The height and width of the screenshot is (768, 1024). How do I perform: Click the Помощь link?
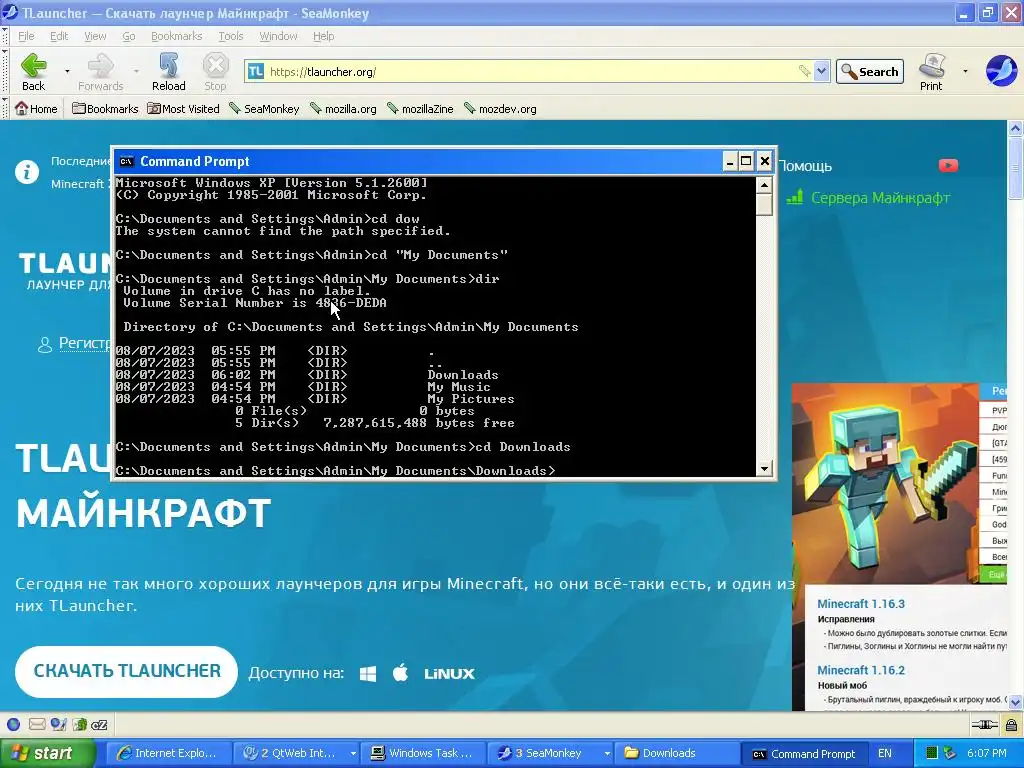click(x=805, y=166)
